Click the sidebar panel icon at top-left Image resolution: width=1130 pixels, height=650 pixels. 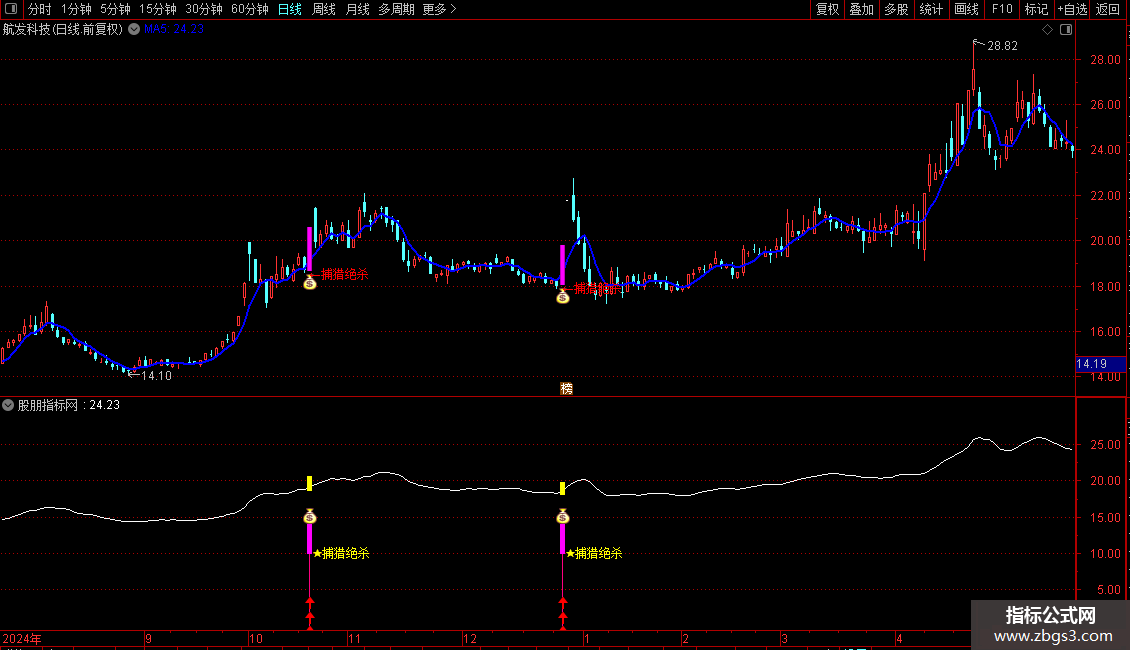point(11,9)
